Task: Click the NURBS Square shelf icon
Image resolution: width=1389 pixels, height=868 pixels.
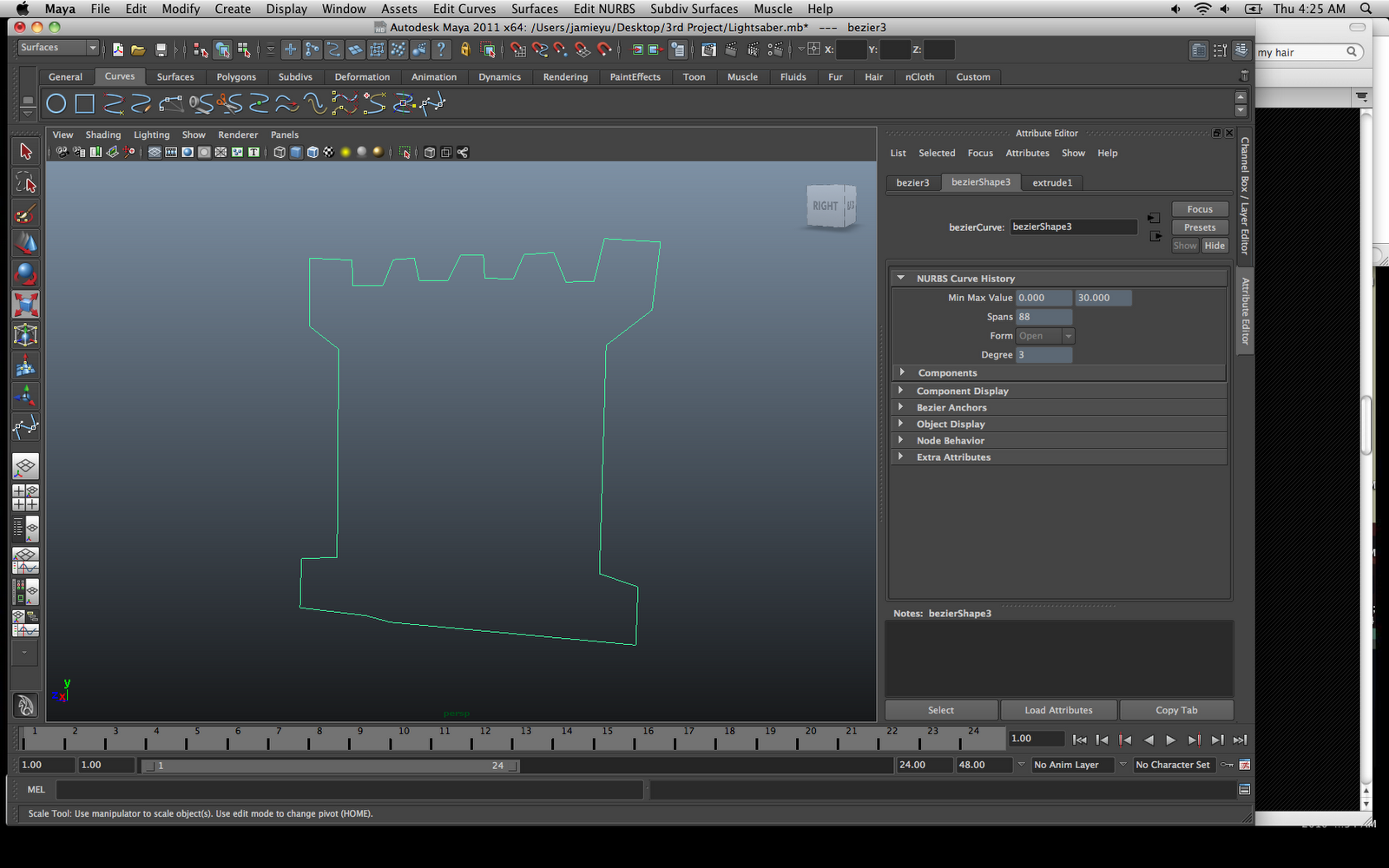Action: coord(84,104)
